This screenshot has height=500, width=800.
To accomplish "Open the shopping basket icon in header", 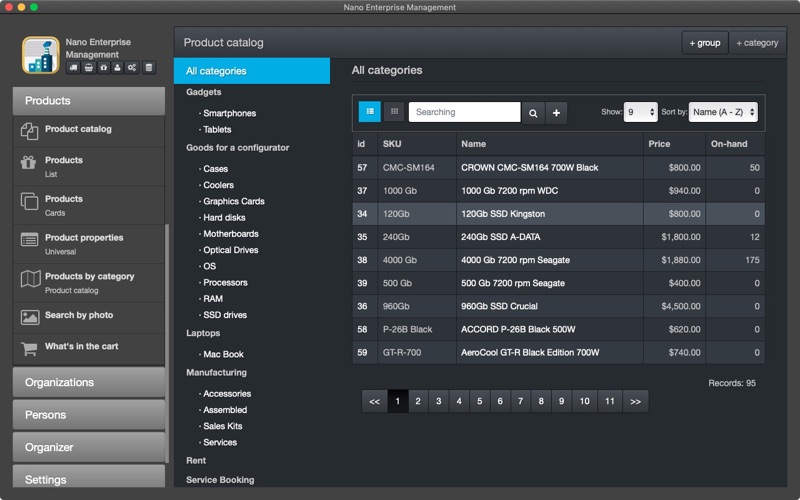I will click(89, 68).
